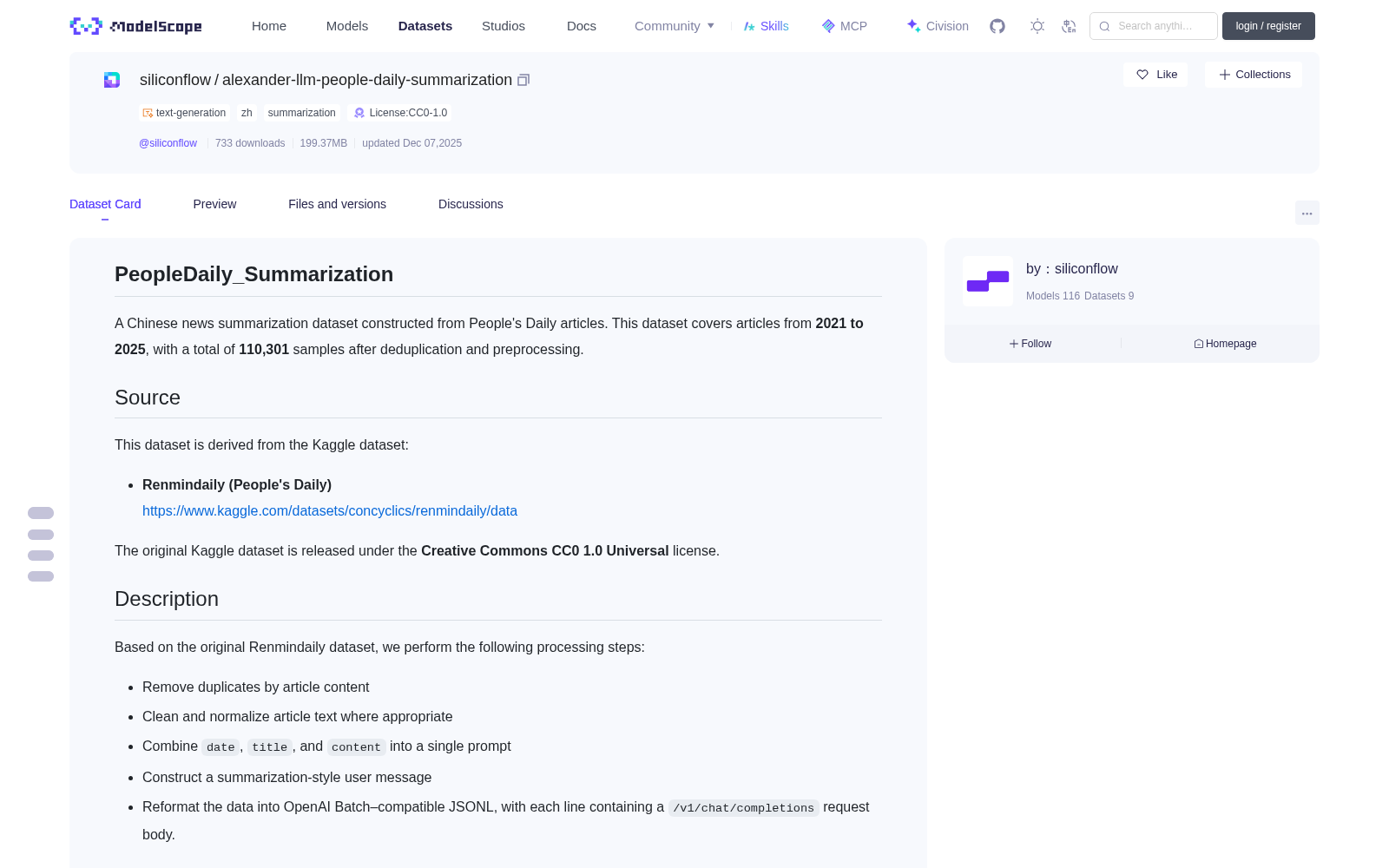The image size is (1389, 868).
Task: Click the 'title' inline code
Action: (269, 747)
